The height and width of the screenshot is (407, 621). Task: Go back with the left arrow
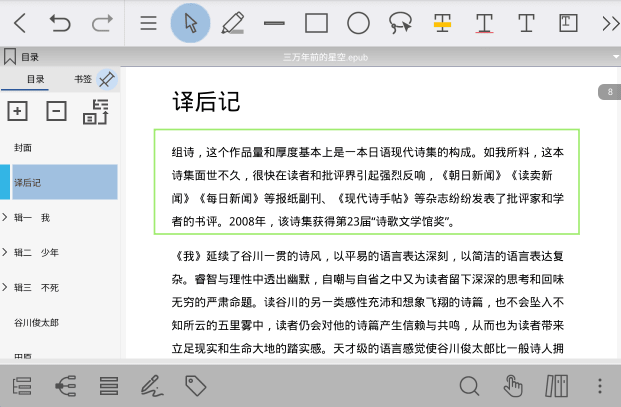[20, 23]
